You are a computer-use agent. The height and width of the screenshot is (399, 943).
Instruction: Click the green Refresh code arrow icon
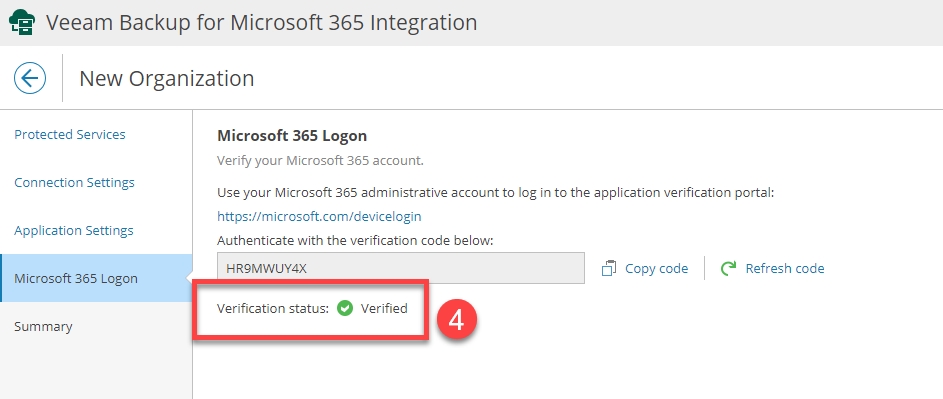[728, 268]
